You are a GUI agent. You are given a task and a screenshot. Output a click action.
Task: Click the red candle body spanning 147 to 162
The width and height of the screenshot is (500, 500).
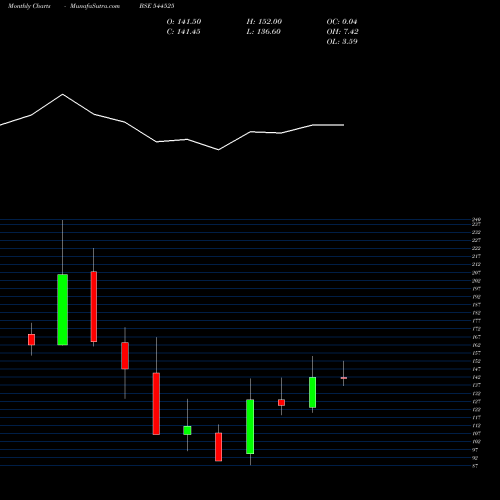point(125,356)
